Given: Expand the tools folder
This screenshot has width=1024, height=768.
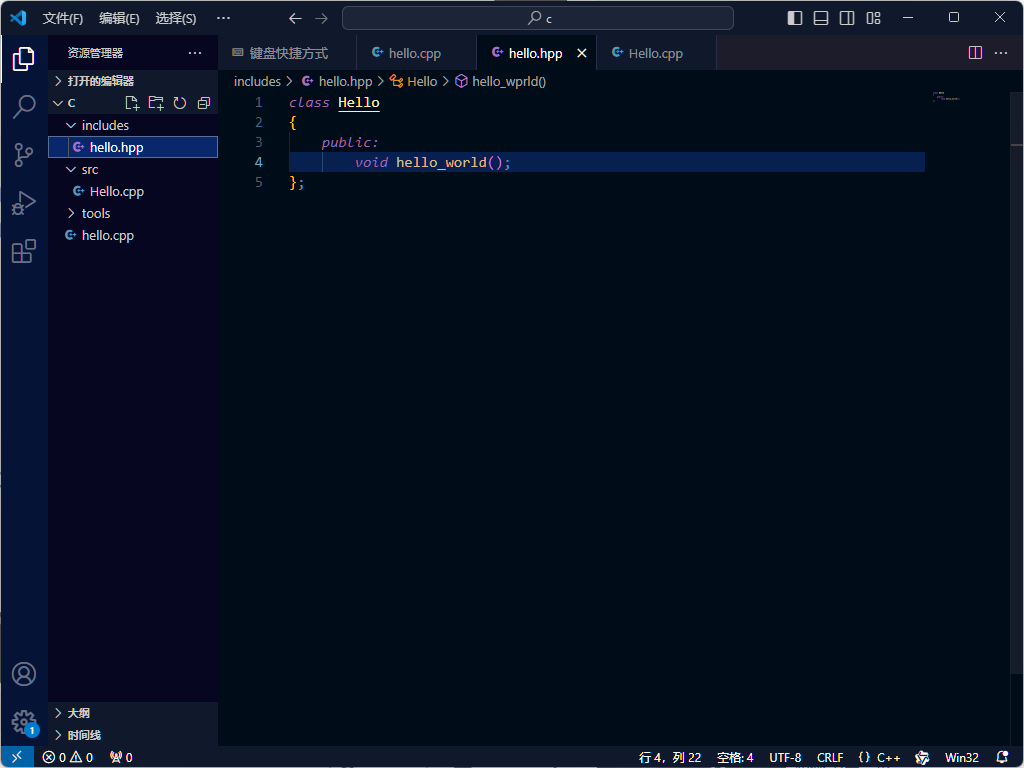Looking at the screenshot, I should (94, 213).
